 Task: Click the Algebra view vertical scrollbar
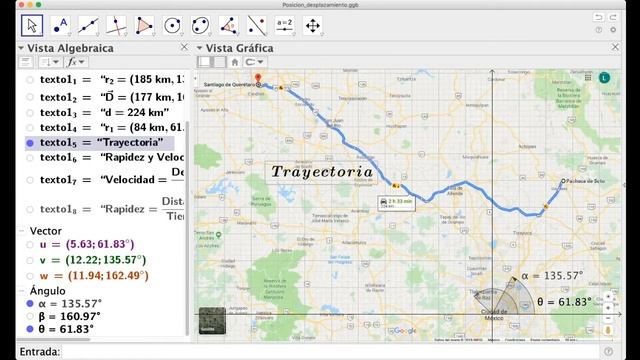(187, 229)
